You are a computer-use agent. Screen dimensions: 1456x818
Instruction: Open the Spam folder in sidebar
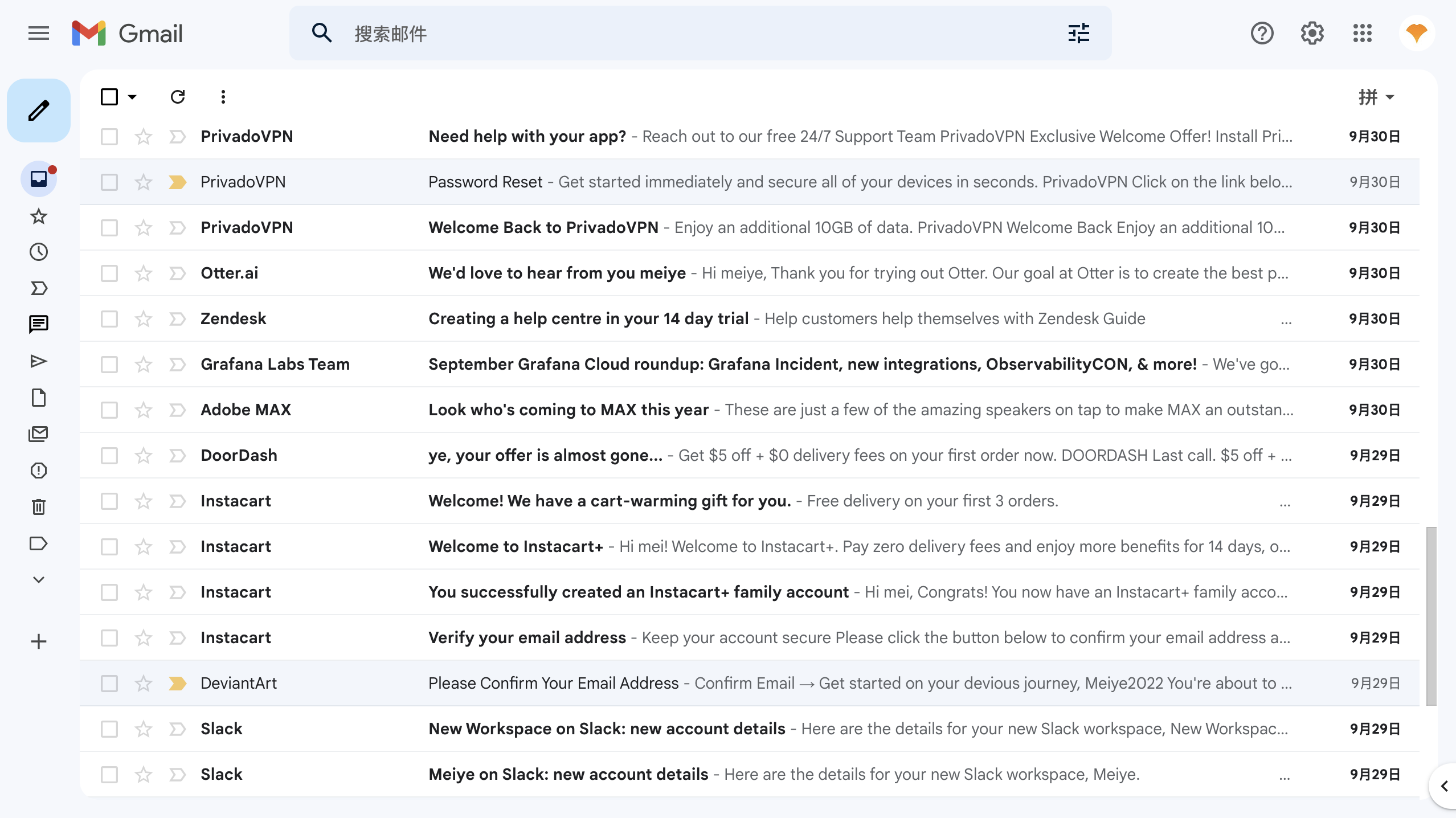[x=39, y=471]
